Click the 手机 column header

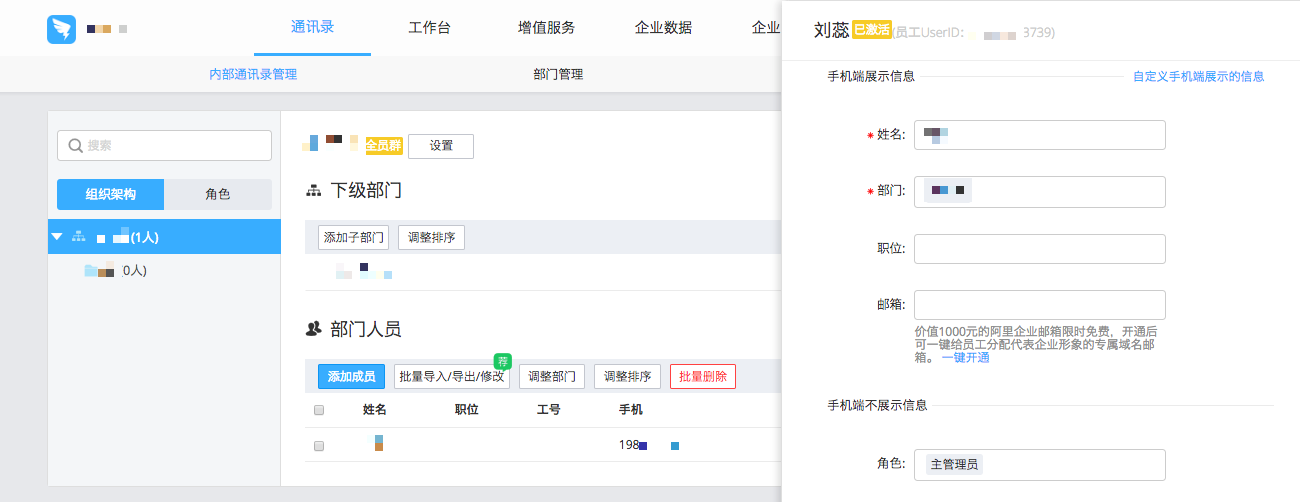[631, 410]
